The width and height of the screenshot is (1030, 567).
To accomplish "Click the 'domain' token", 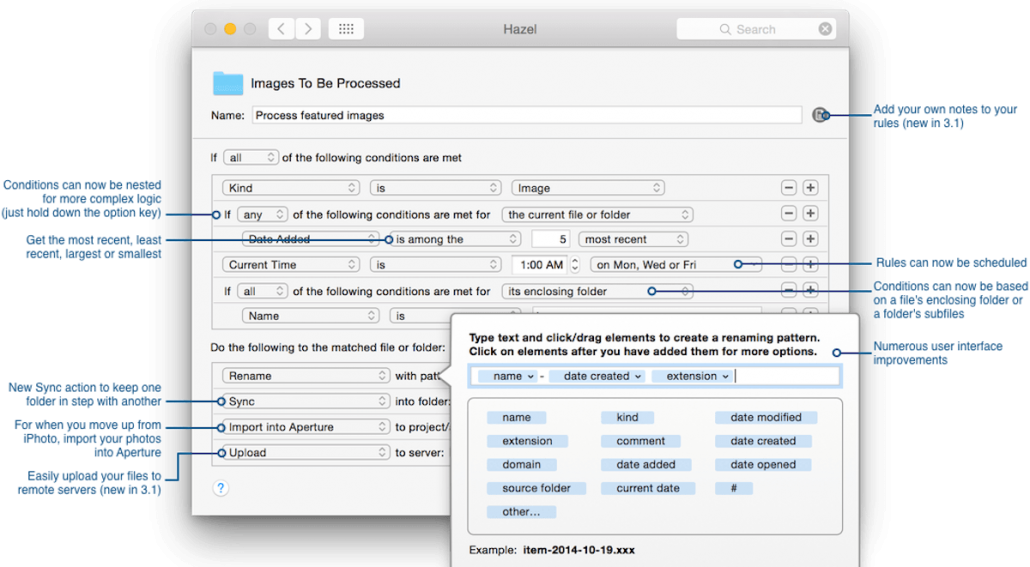I will click(x=522, y=465).
